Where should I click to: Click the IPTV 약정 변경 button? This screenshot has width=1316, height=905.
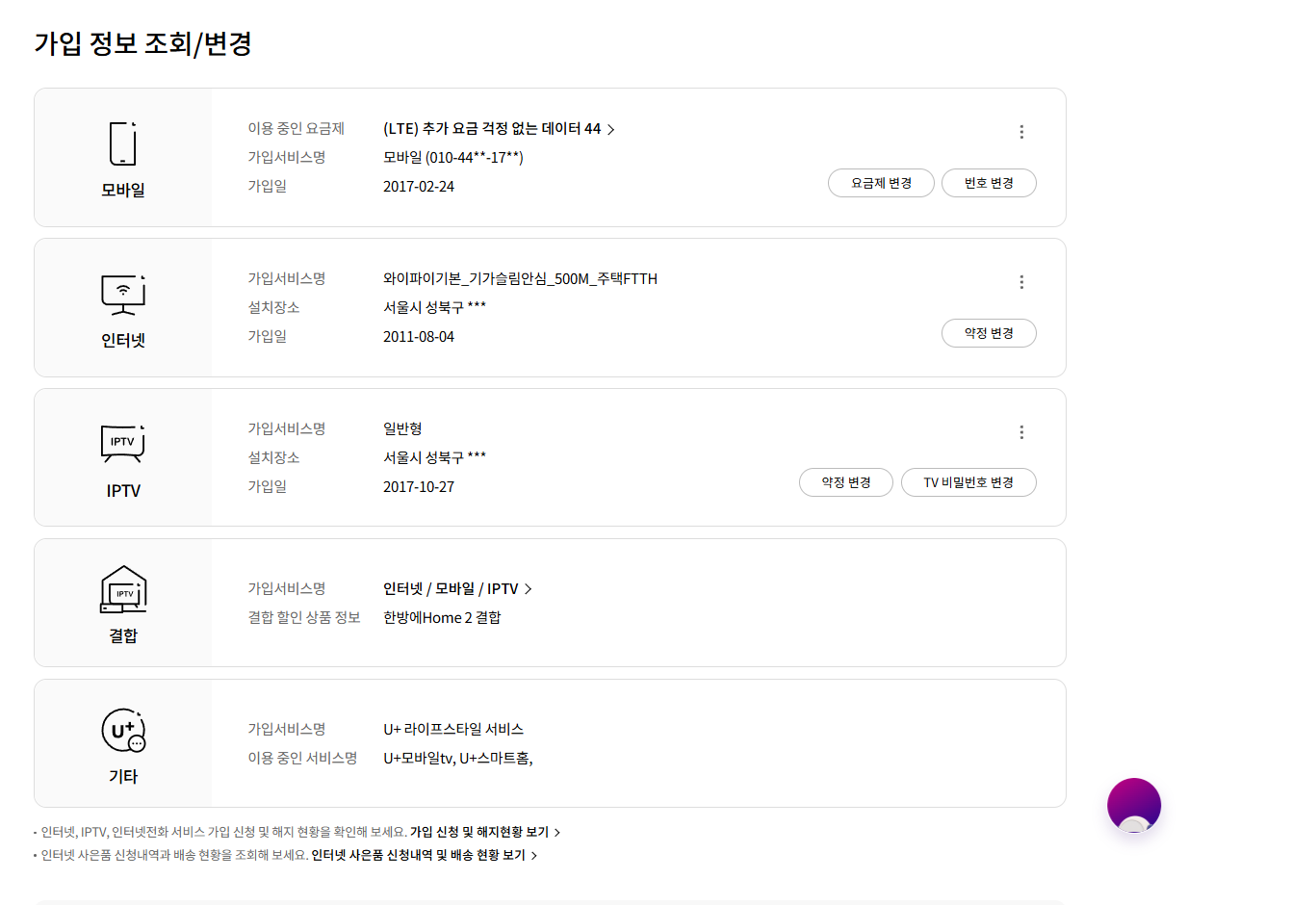tap(846, 482)
